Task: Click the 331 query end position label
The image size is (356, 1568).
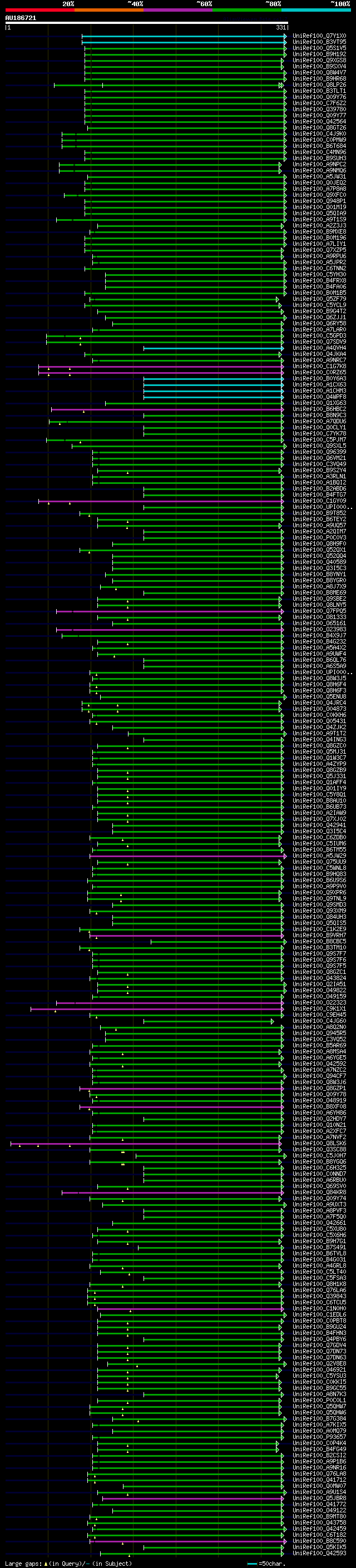Action: click(280, 27)
